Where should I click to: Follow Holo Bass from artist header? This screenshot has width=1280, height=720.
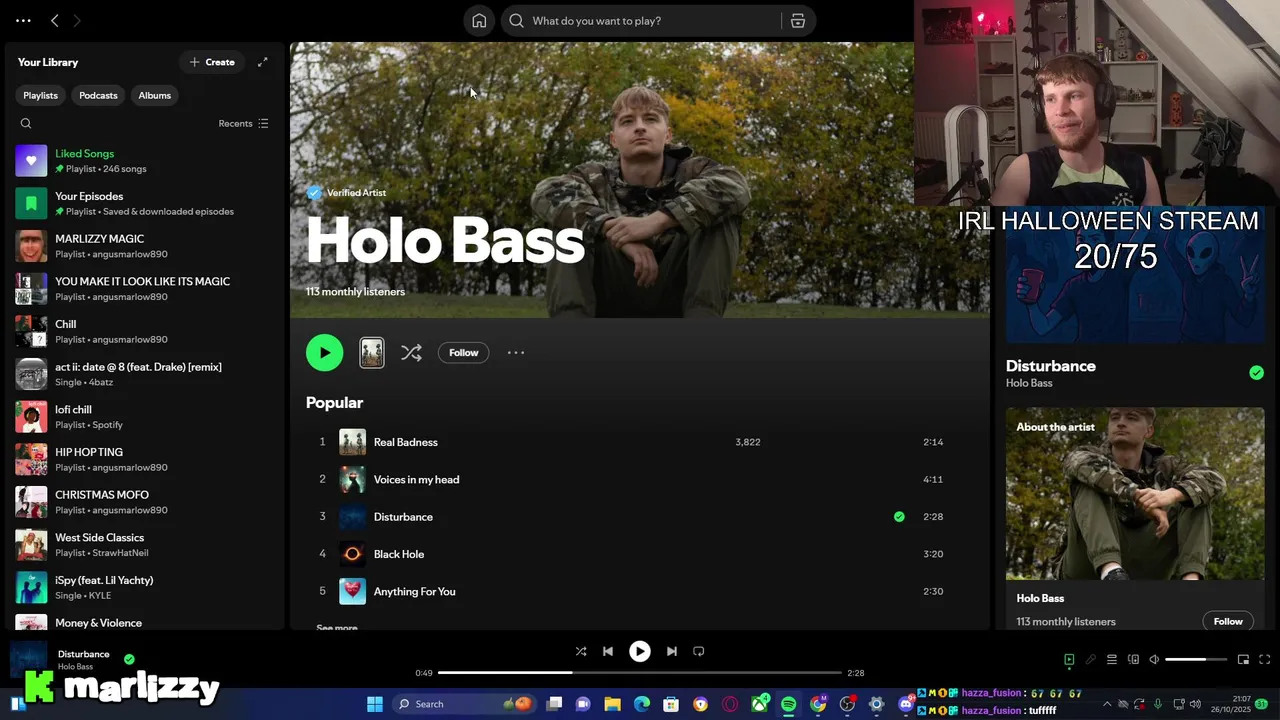tap(463, 352)
